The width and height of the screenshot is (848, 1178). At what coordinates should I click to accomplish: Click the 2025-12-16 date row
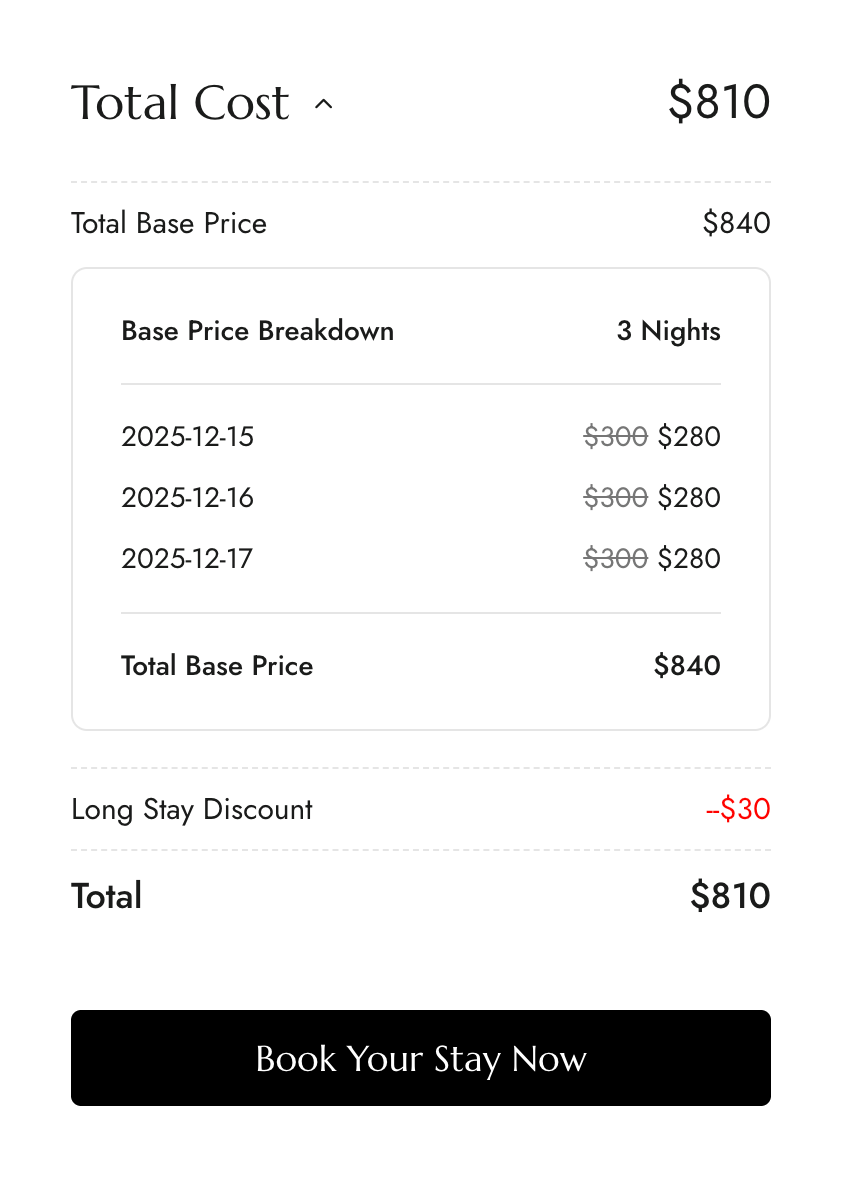point(188,498)
